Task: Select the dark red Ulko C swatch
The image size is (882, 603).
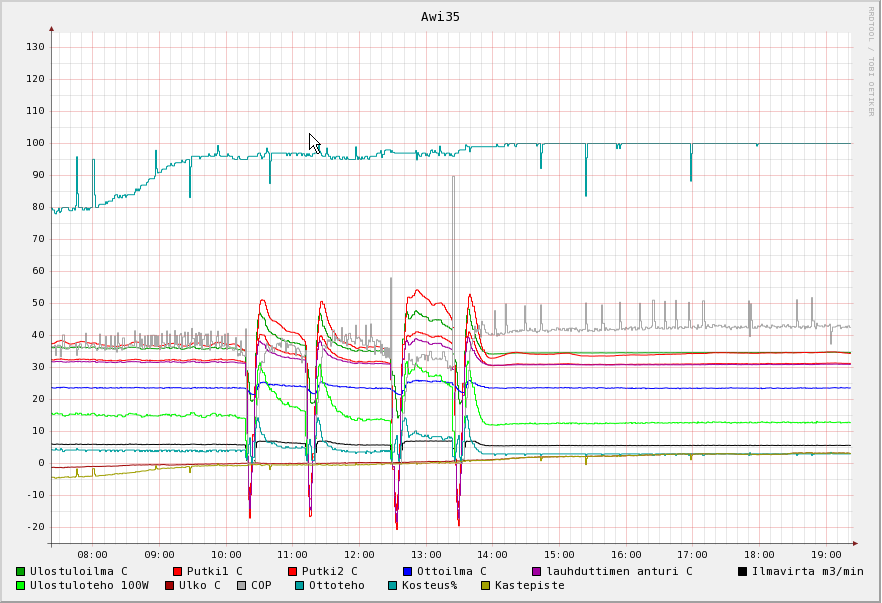Action: tap(169, 585)
